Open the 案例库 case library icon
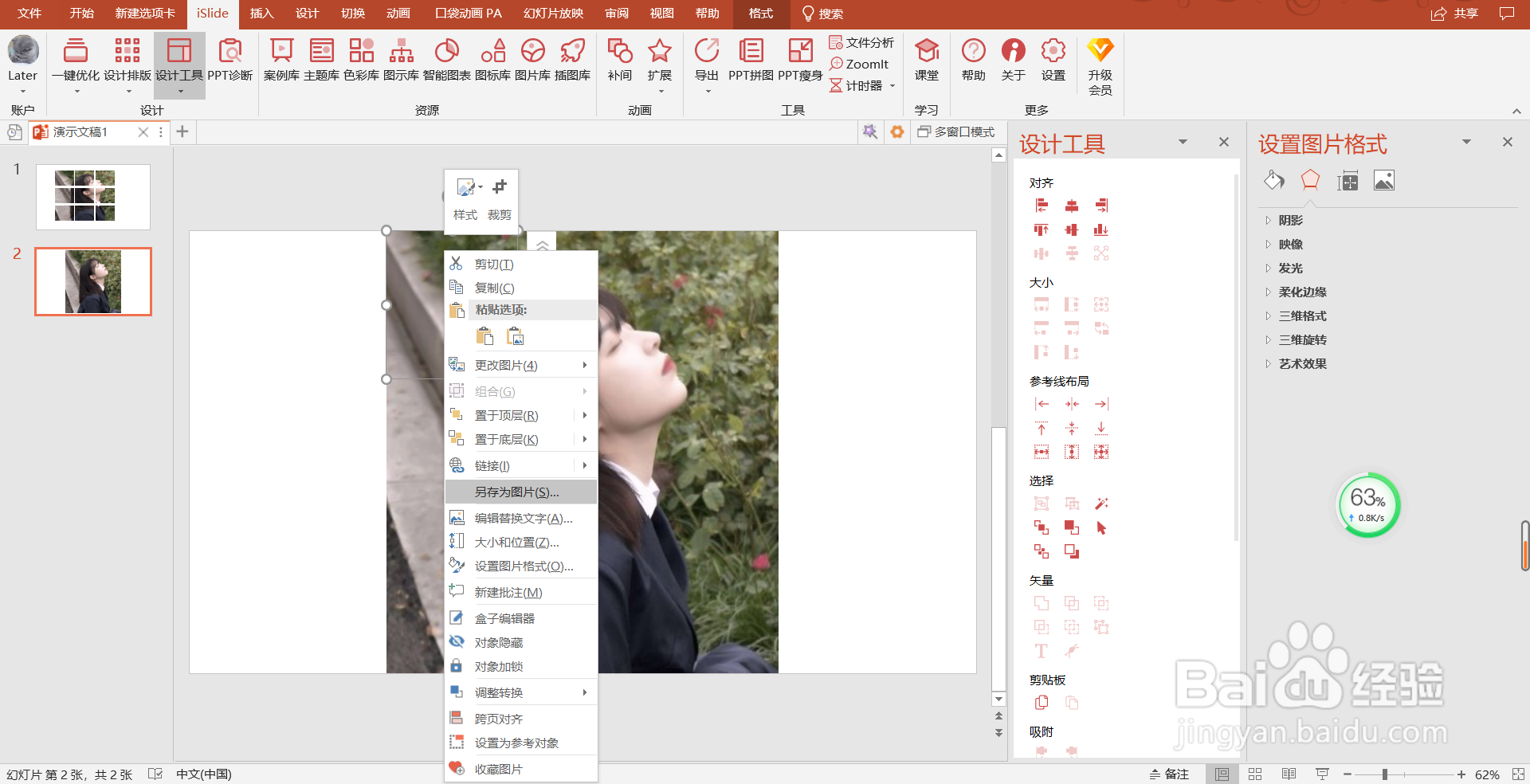 click(281, 60)
